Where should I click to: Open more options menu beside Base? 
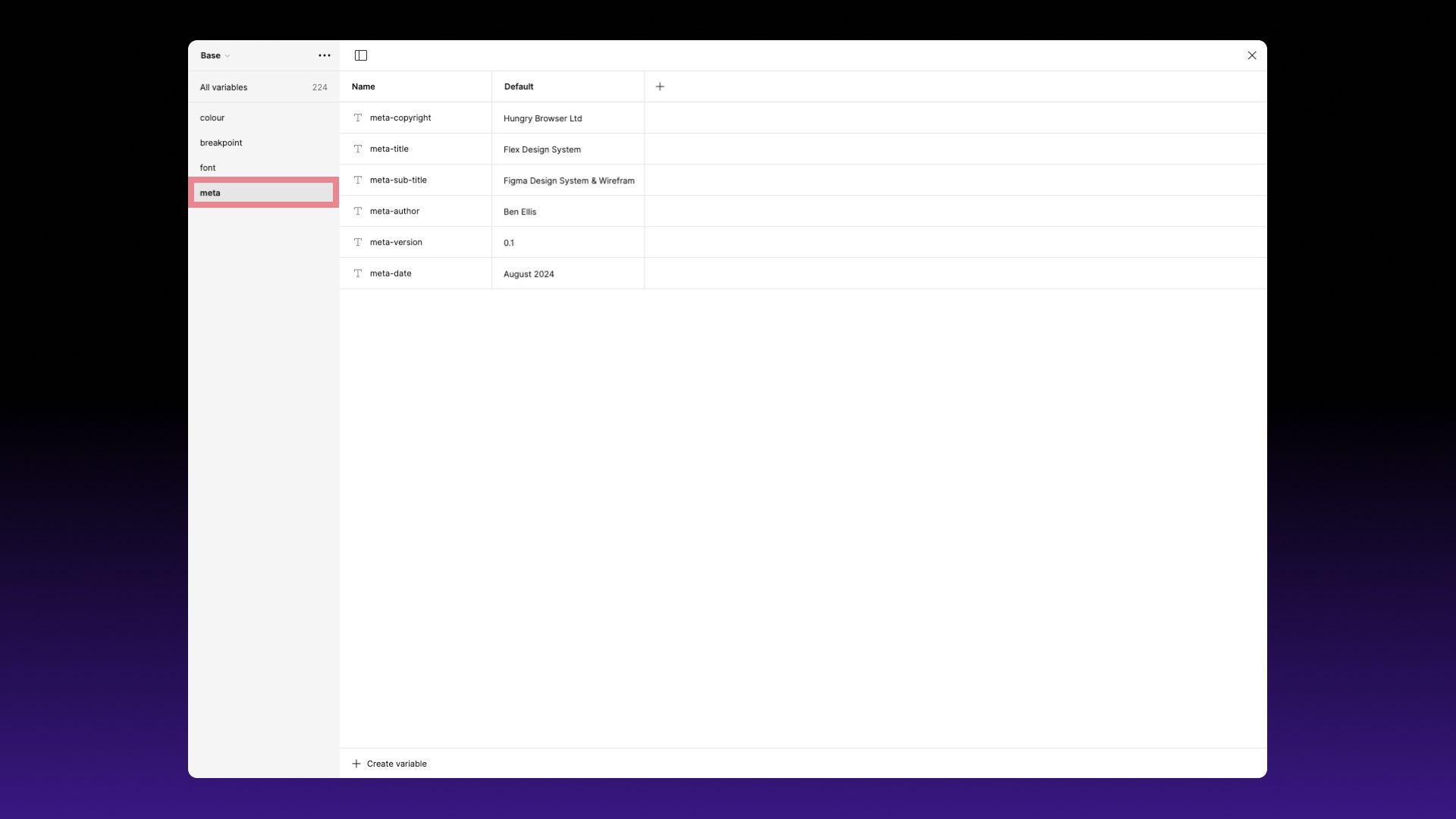325,55
